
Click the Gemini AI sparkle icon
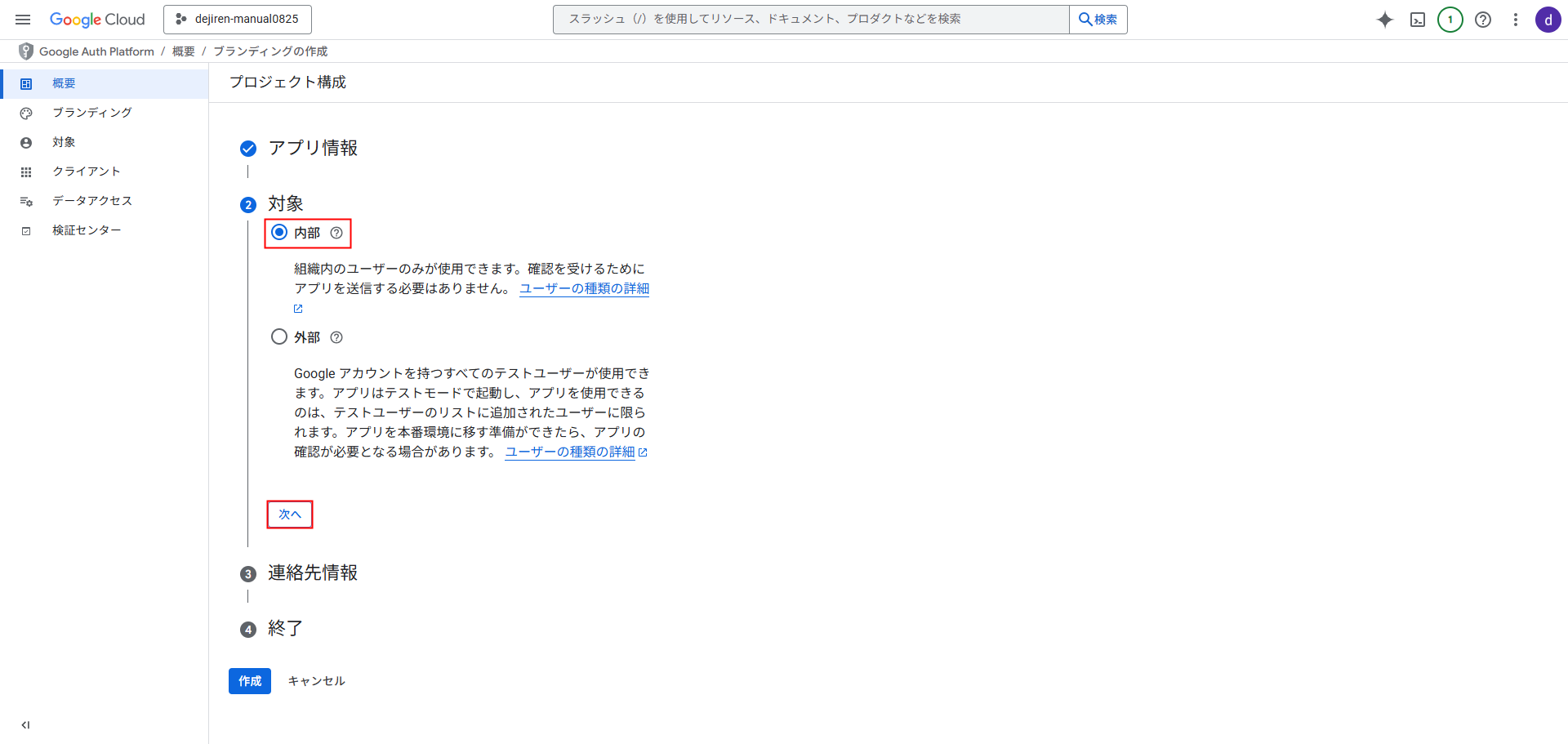point(1384,20)
